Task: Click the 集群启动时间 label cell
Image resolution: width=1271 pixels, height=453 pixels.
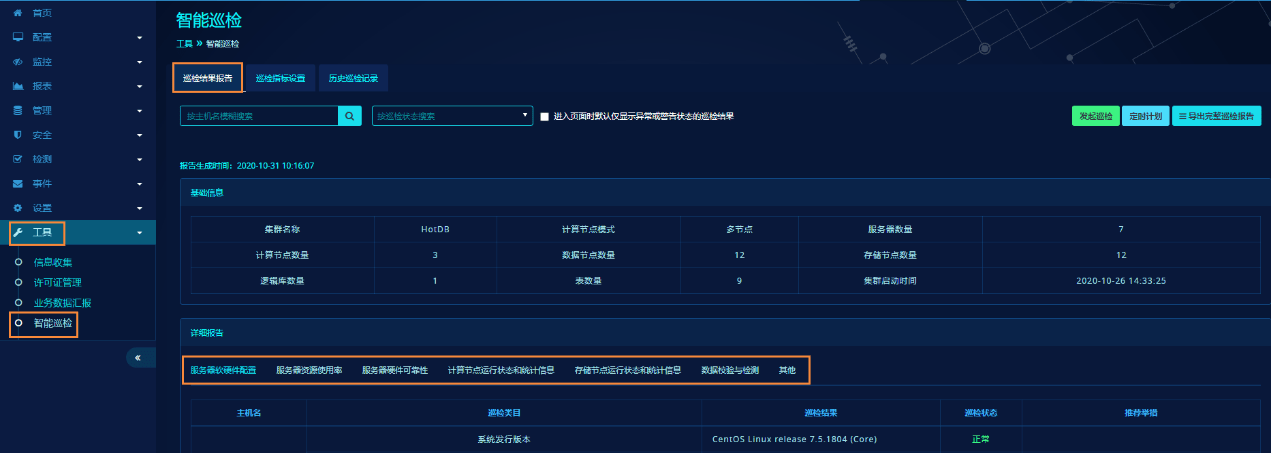Action: (890, 280)
